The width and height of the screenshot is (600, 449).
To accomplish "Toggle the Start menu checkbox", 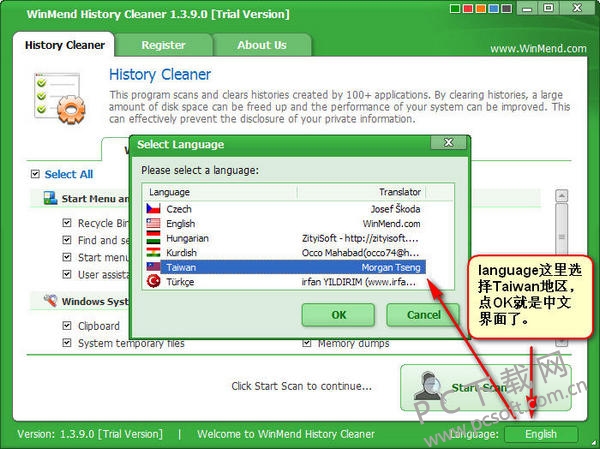I will coord(67,257).
